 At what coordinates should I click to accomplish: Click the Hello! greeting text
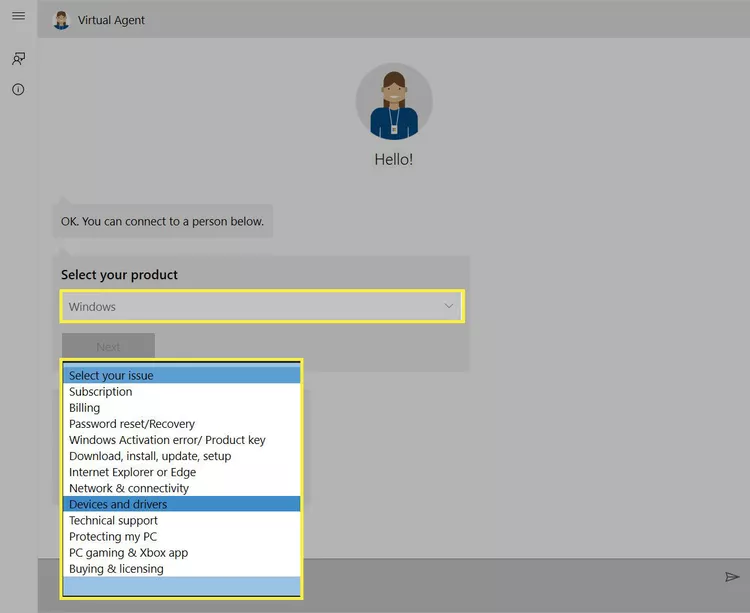(x=394, y=159)
